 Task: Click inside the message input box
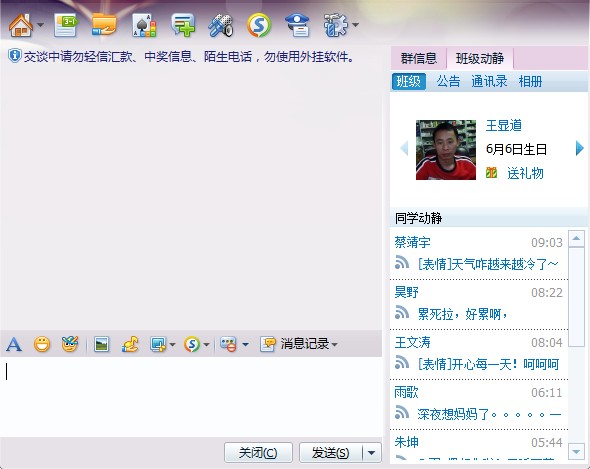pyautogui.click(x=191, y=396)
